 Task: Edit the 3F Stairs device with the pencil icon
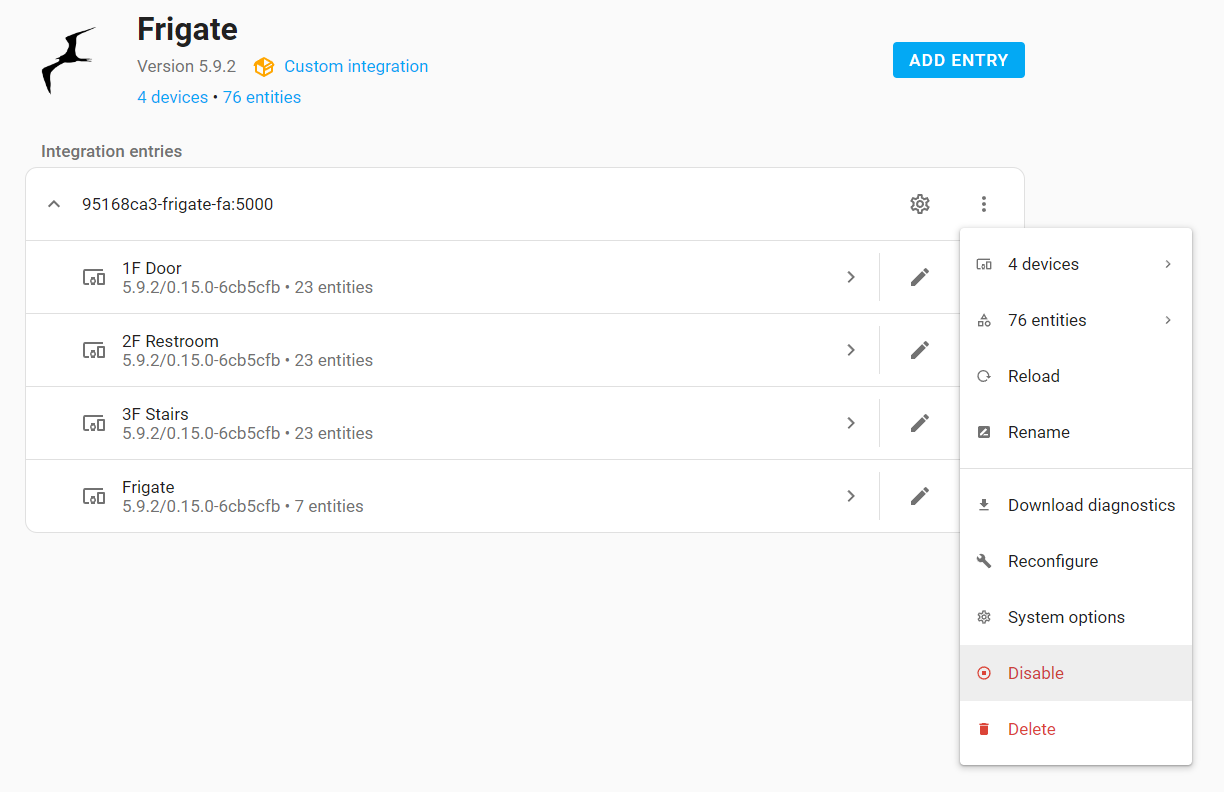click(919, 423)
